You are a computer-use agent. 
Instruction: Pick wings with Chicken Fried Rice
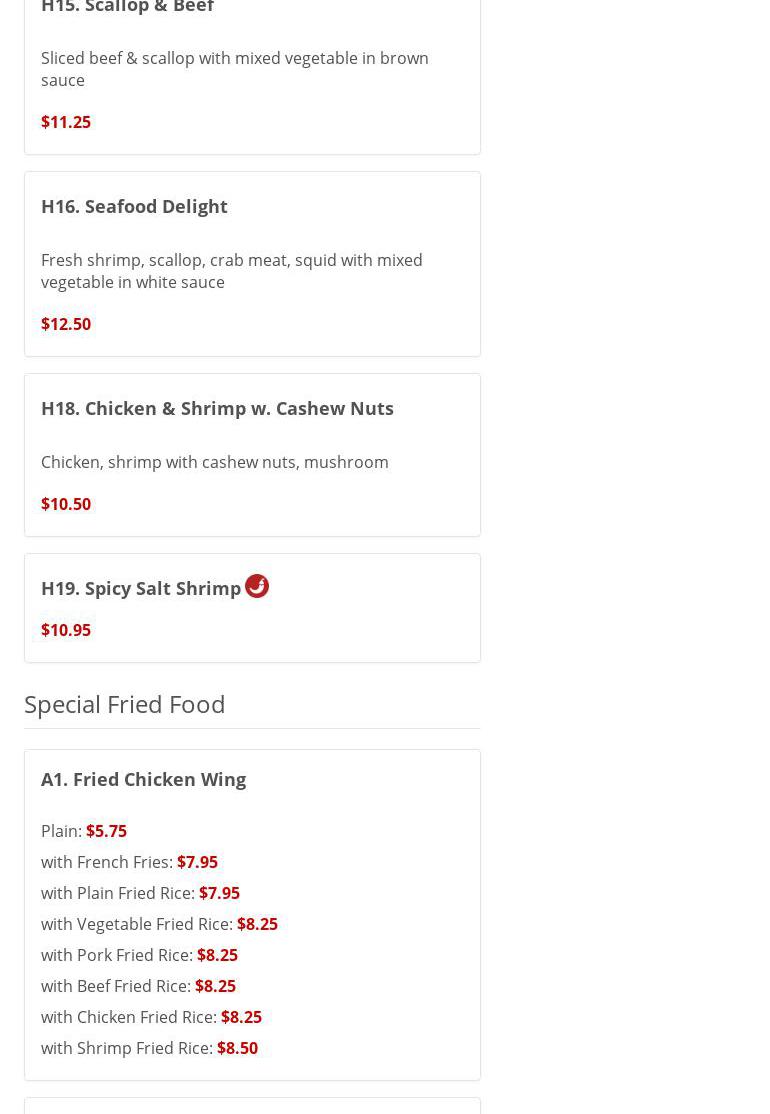[151, 1017]
